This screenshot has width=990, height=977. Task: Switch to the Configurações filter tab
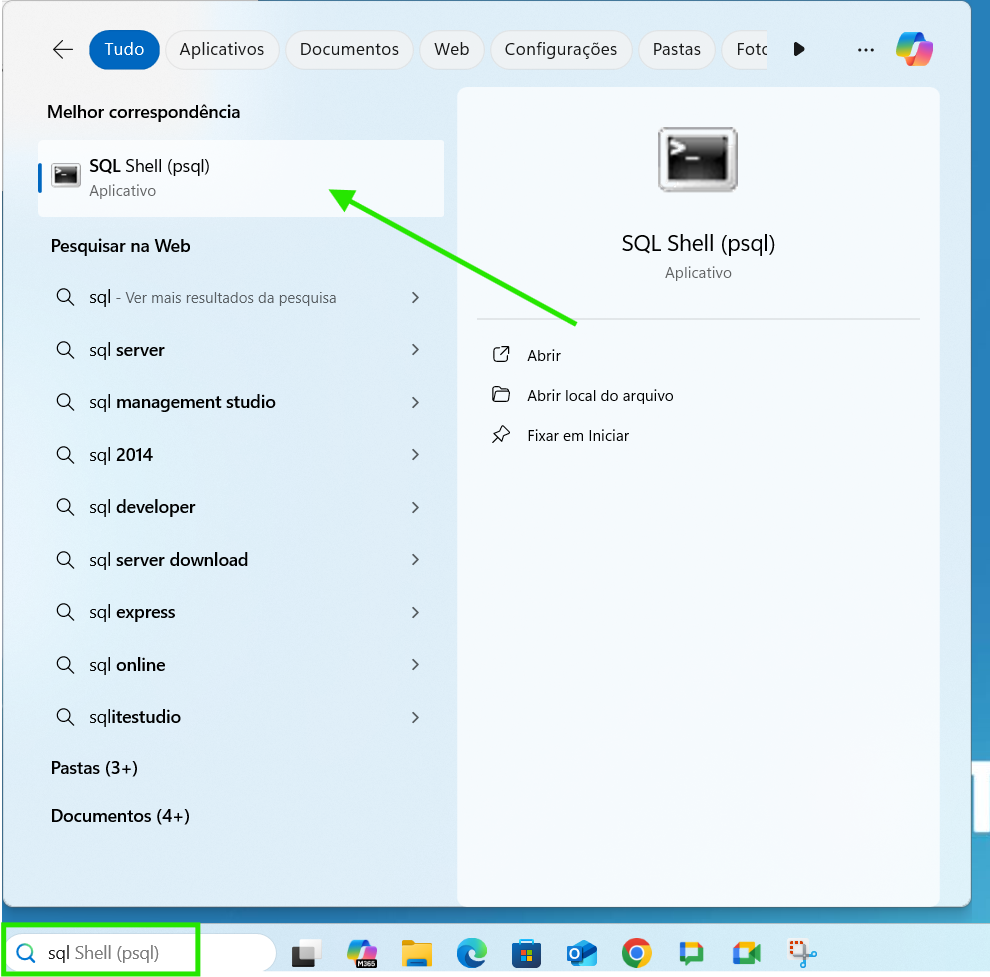pos(561,49)
